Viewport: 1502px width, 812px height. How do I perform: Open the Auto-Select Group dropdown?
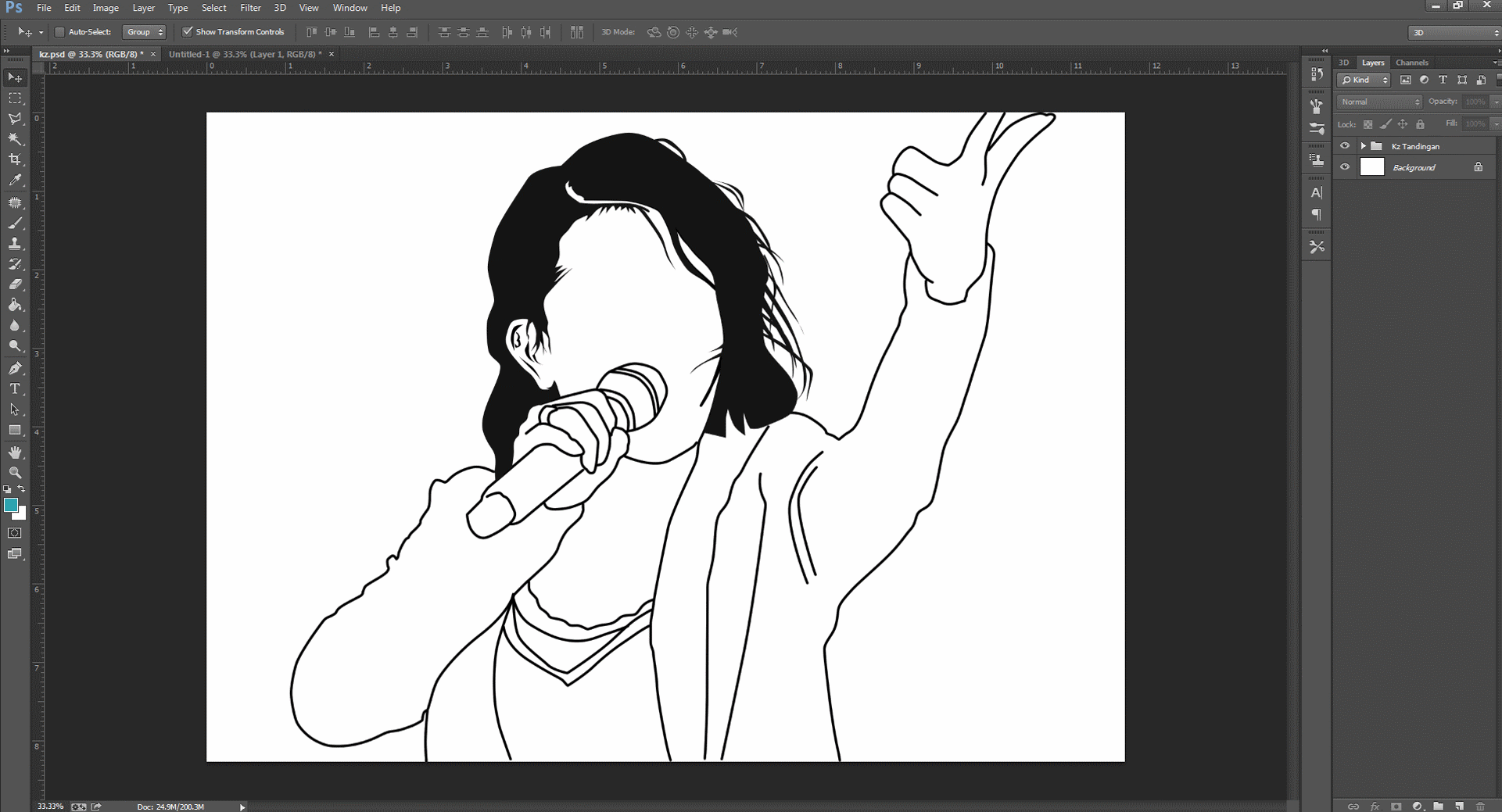[145, 32]
